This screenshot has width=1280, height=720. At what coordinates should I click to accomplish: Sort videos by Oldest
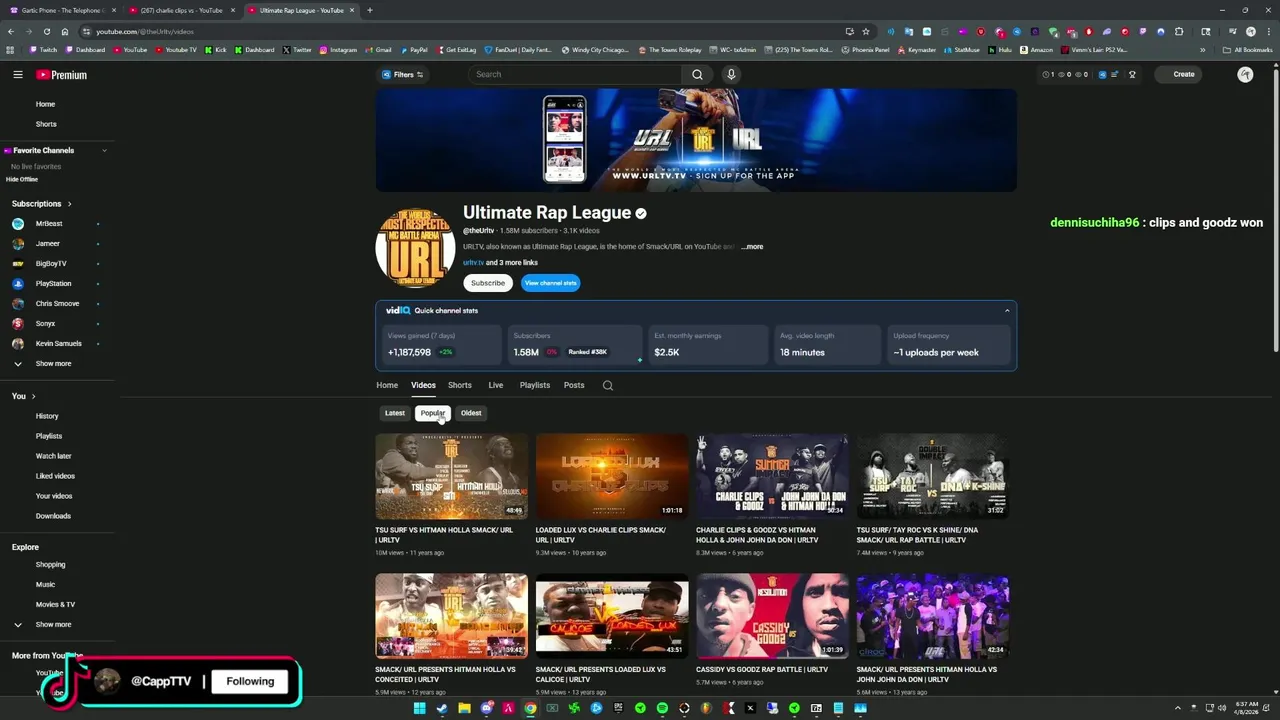[x=471, y=413]
